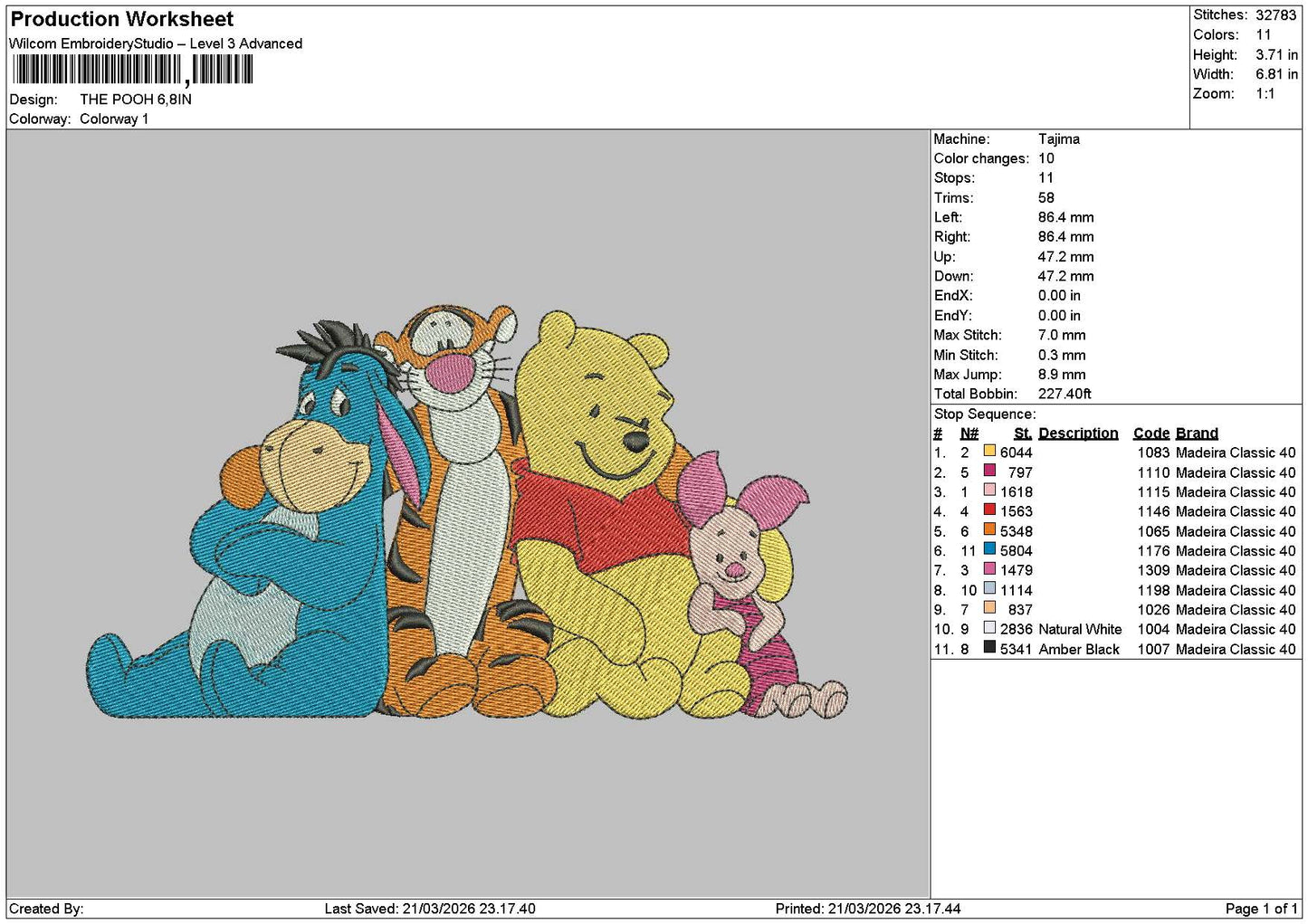1308x924 pixels.
Task: Click the orange swatch for thread 5348
Action: [989, 530]
